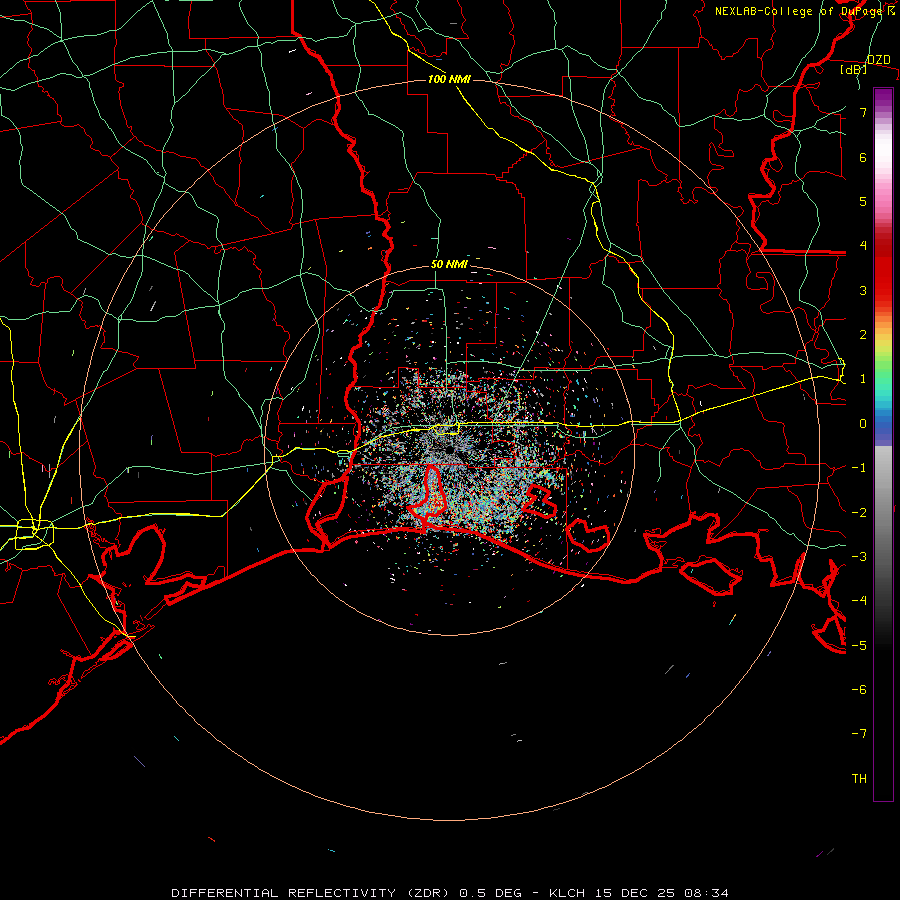The image size is (900, 900).
Task: Click the -1 value on color scale
Action: point(859,468)
